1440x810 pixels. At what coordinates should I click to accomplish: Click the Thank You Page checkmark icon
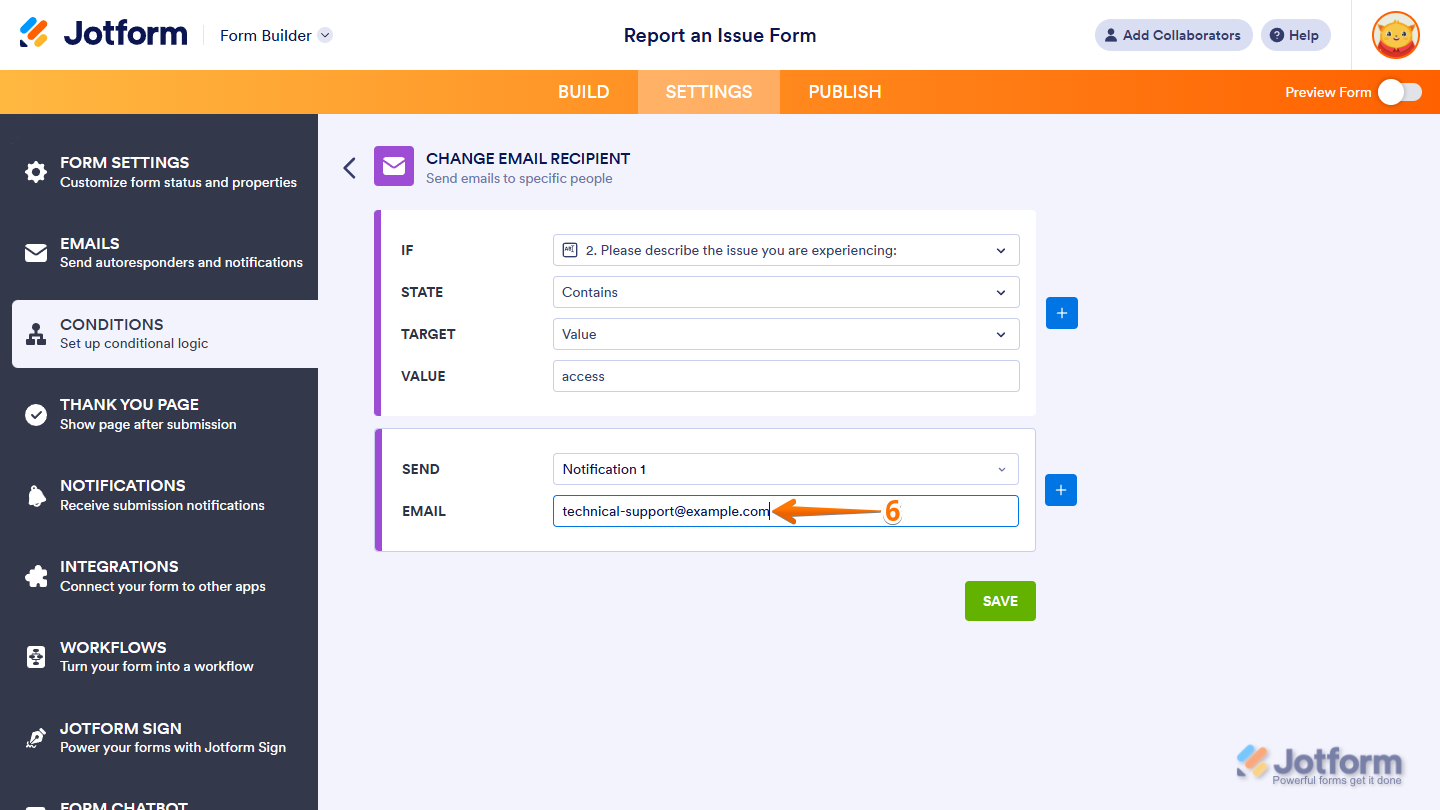[x=36, y=414]
